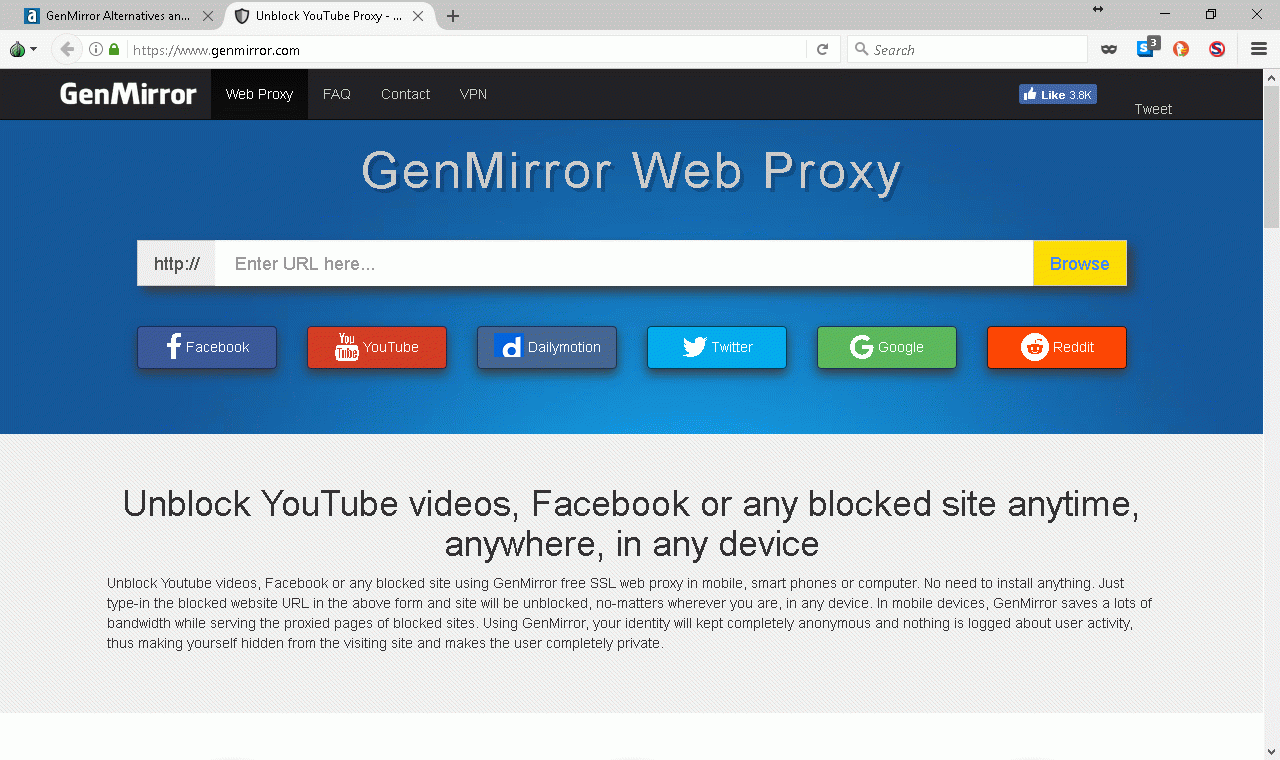This screenshot has height=760, width=1280.
Task: Click the yellow Browse button
Action: (1080, 263)
